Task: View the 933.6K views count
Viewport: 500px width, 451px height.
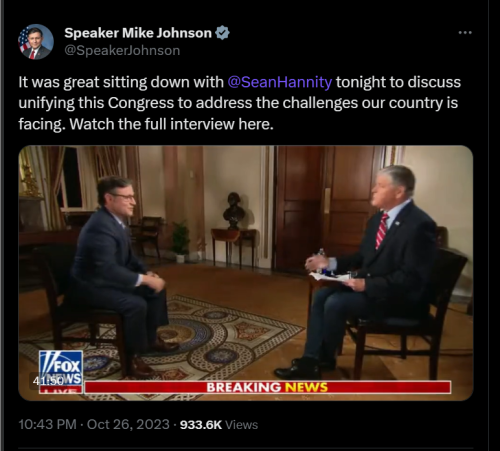Action: tap(201, 424)
